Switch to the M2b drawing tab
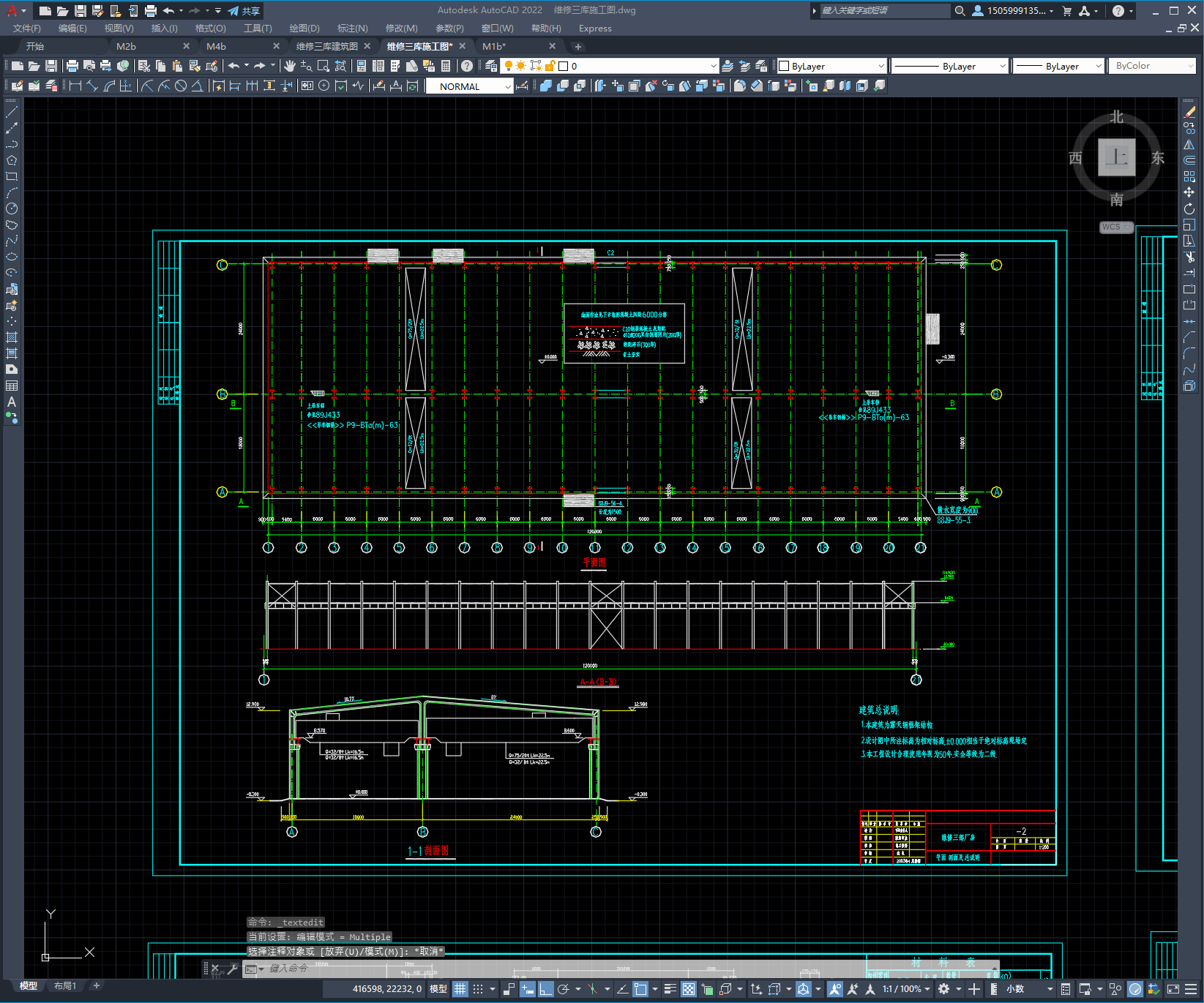This screenshot has height=1003, width=1204. coord(126,46)
